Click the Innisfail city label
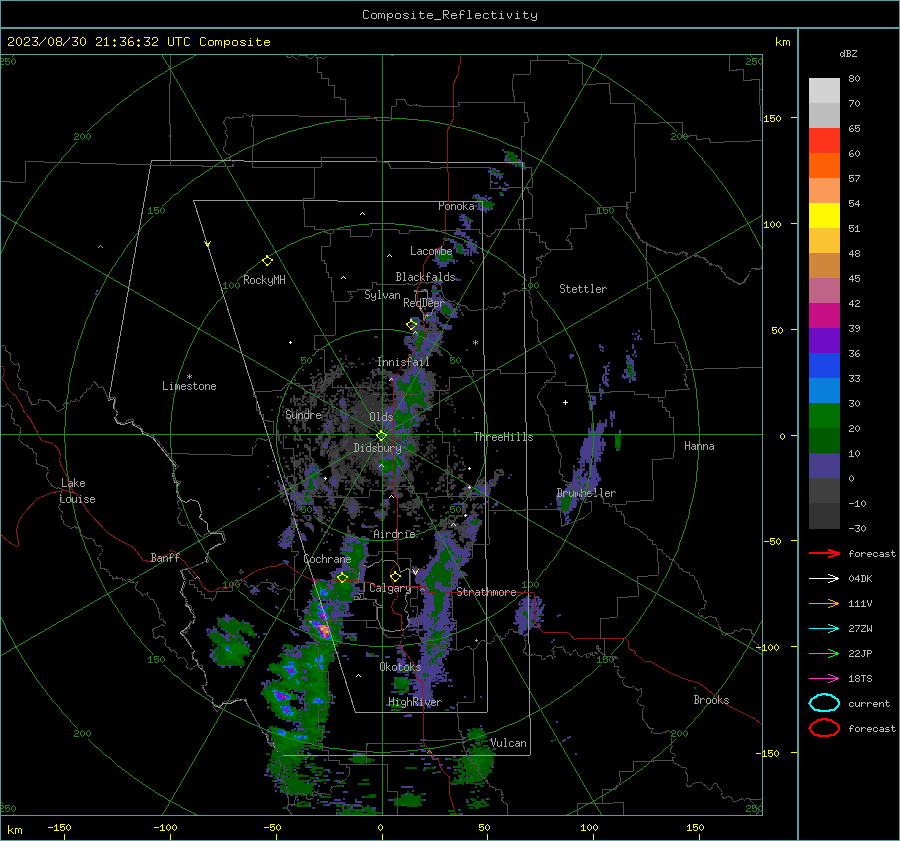Image resolution: width=900 pixels, height=841 pixels. click(403, 362)
